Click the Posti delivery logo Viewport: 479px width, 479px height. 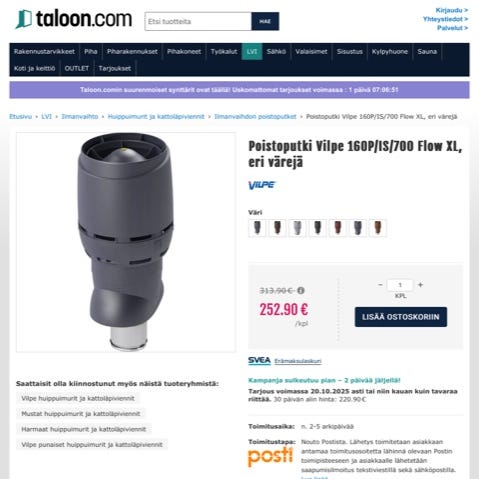270,457
